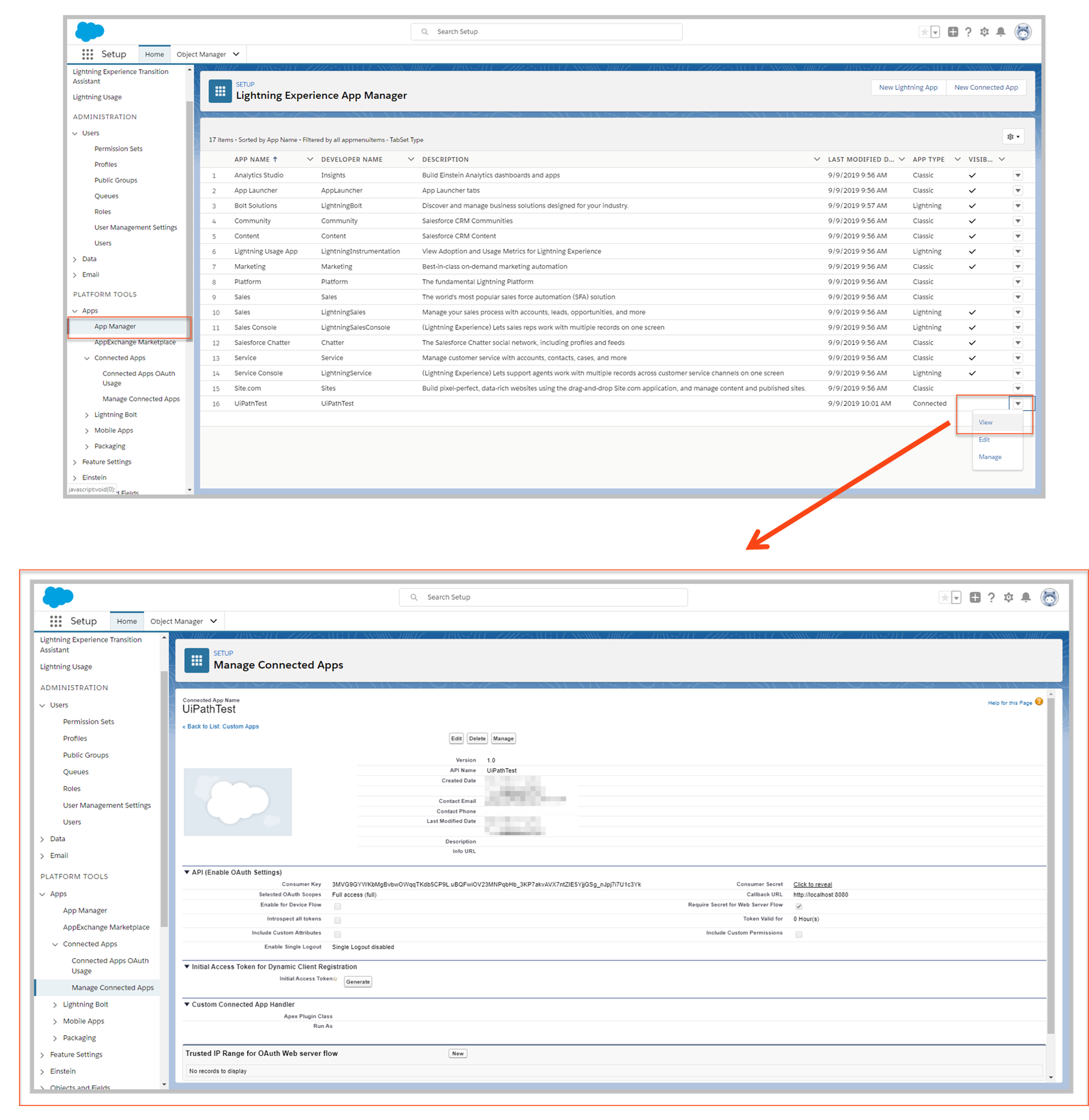The image size is (1089, 1120).
Task: Select View in UiPathTest row menu
Action: point(985,422)
